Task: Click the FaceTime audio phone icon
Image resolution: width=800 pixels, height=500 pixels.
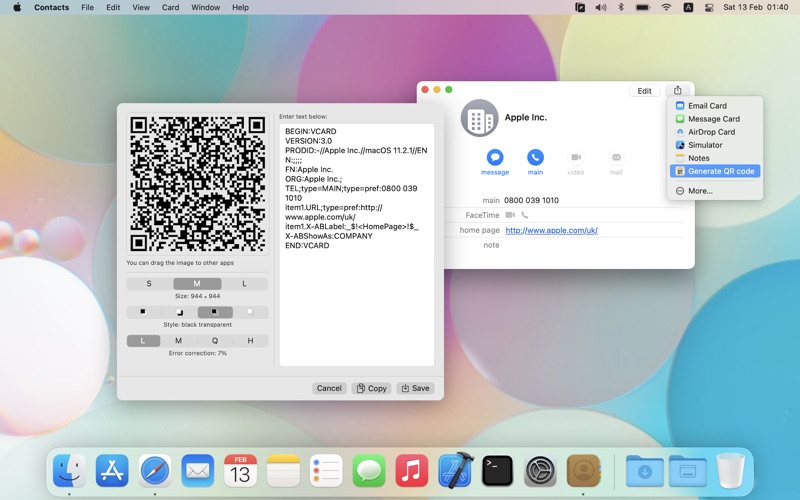Action: pos(524,215)
